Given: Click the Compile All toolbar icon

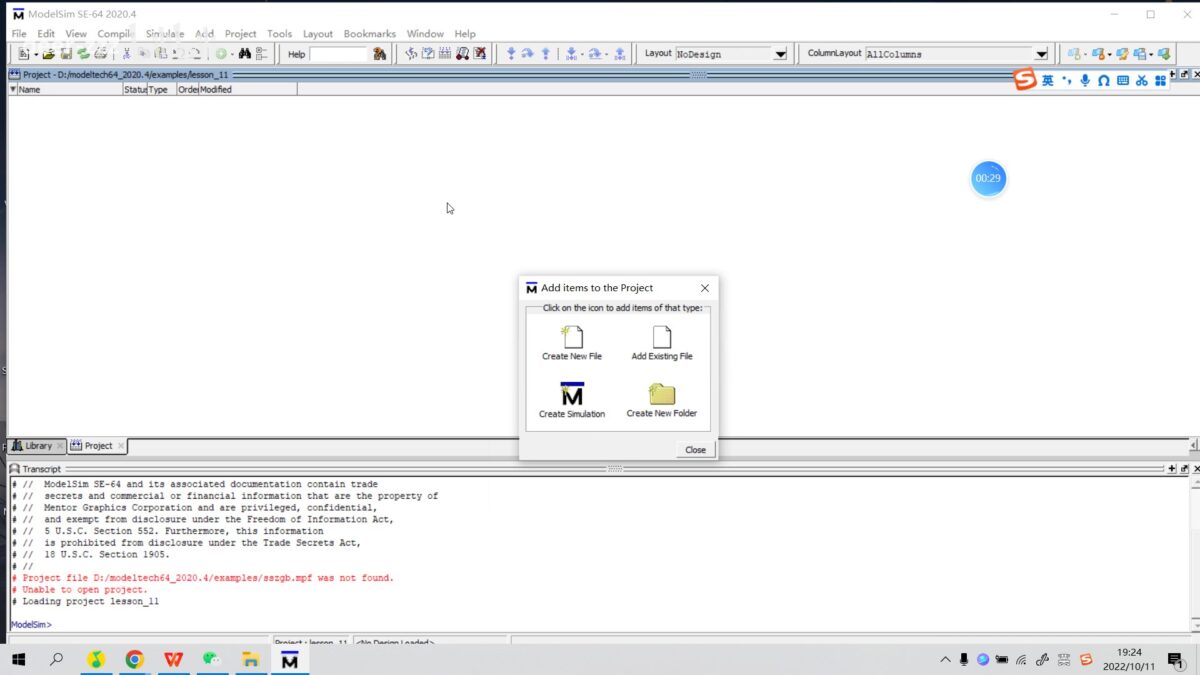Looking at the screenshot, I should [x=428, y=54].
